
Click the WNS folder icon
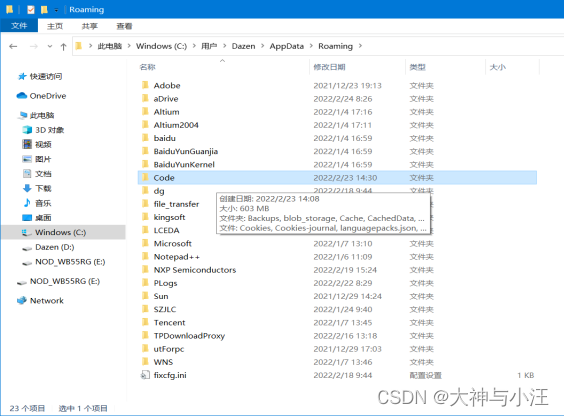pyautogui.click(x=145, y=362)
